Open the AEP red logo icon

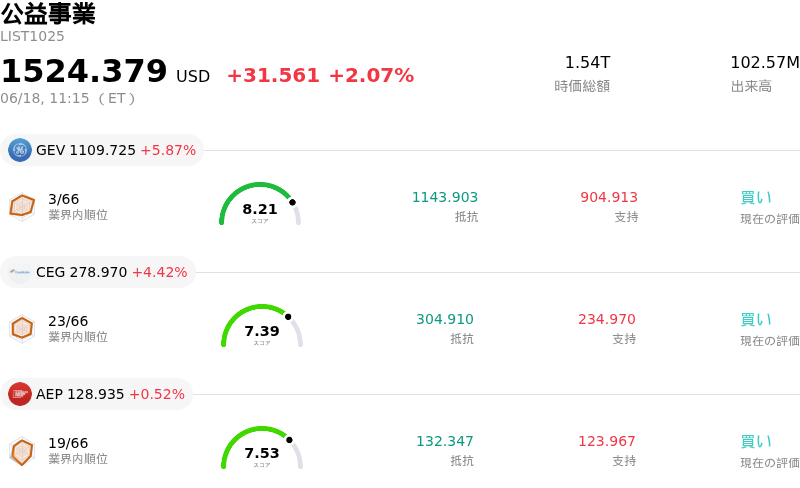coord(20,394)
